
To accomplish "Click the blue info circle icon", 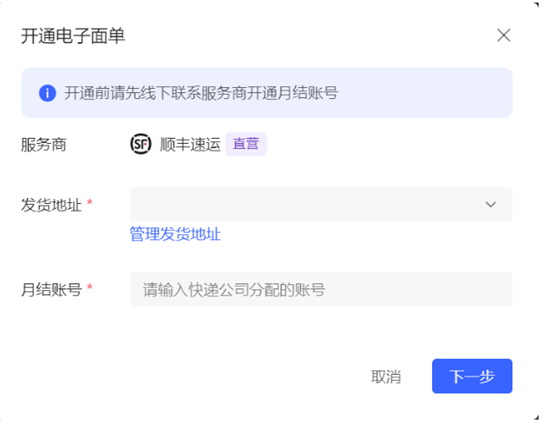I will click(x=47, y=93).
